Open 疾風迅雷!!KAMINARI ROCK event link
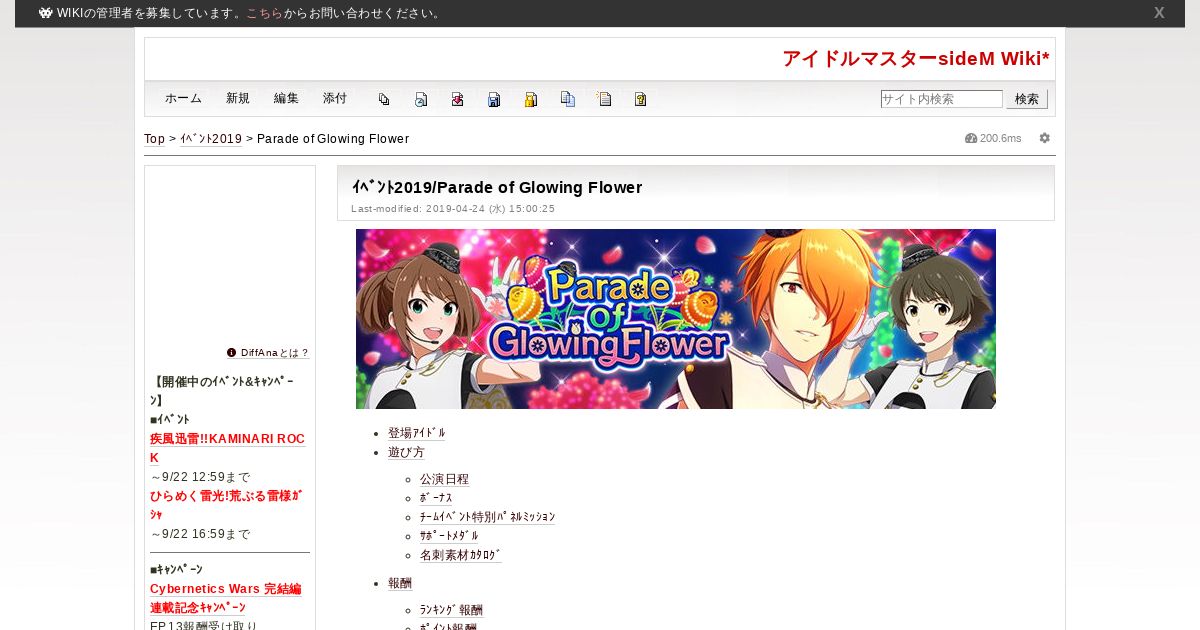The width and height of the screenshot is (1200, 630). click(x=227, y=448)
